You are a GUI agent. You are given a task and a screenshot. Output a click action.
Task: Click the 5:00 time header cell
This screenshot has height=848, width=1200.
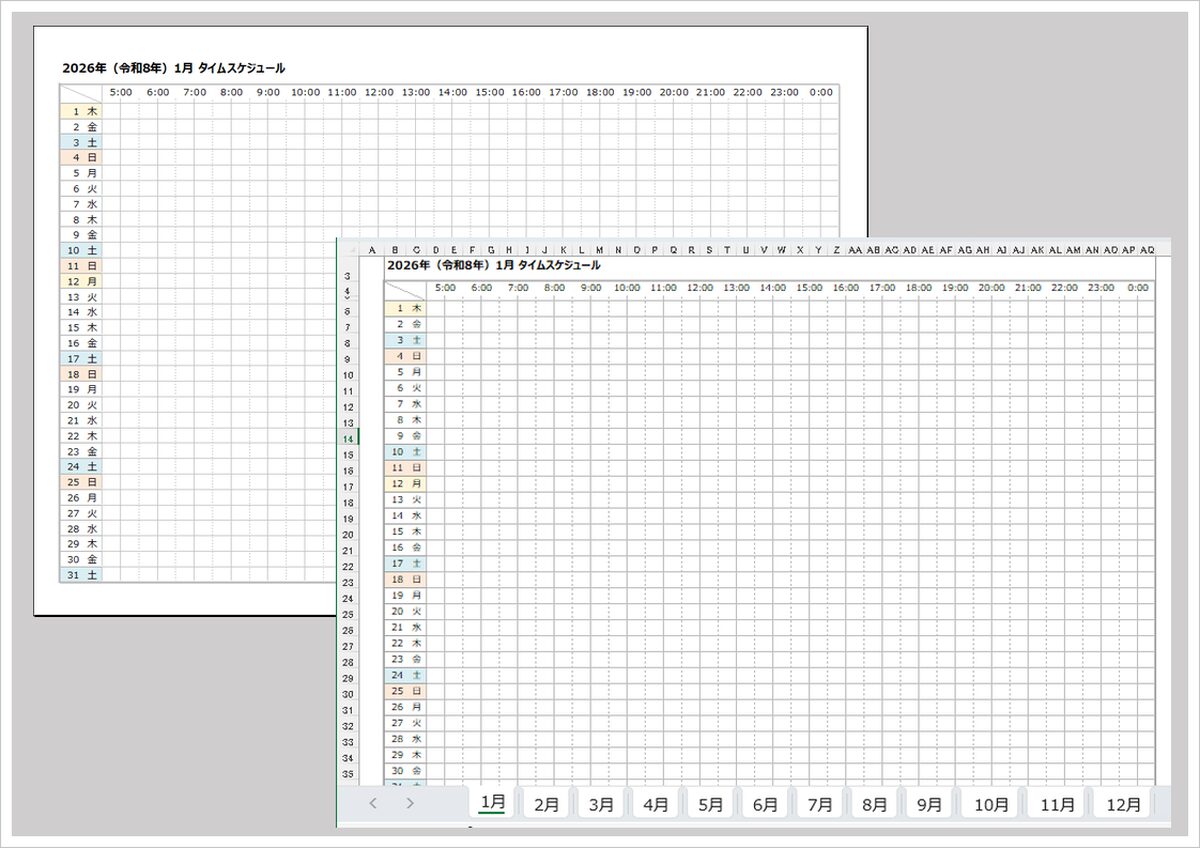(443, 287)
